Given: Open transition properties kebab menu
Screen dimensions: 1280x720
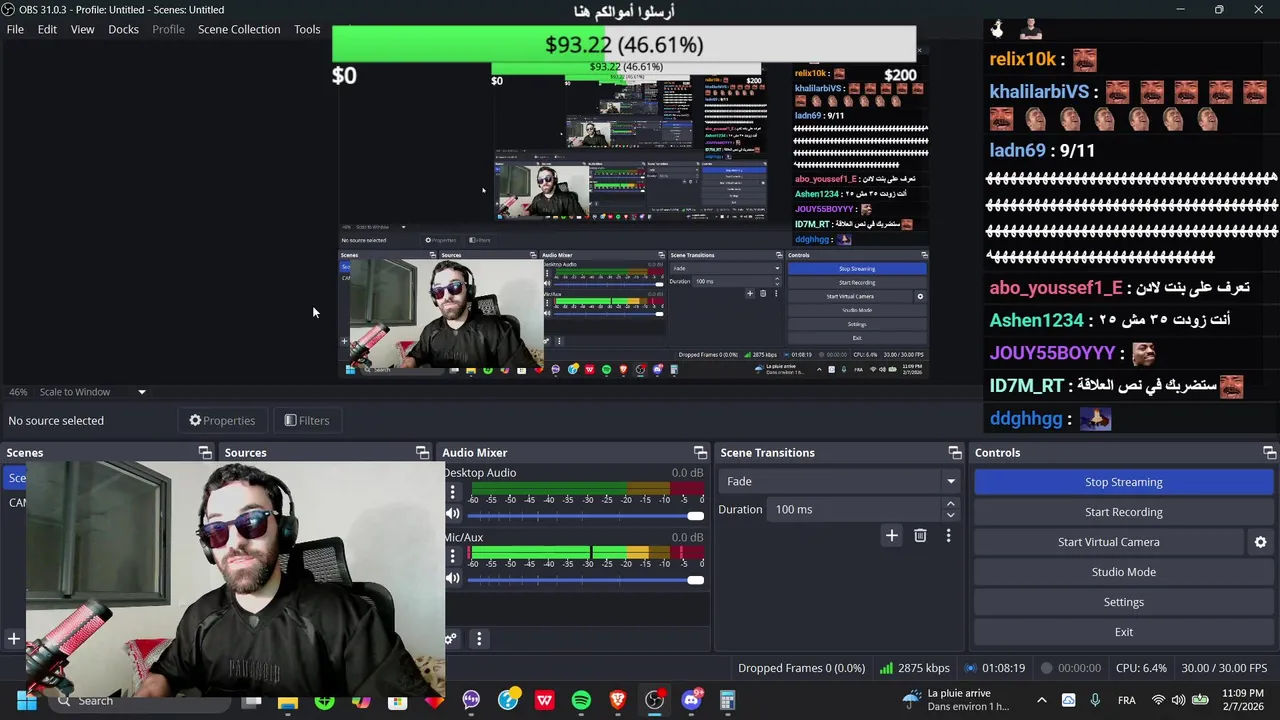Looking at the screenshot, I should click(x=948, y=536).
